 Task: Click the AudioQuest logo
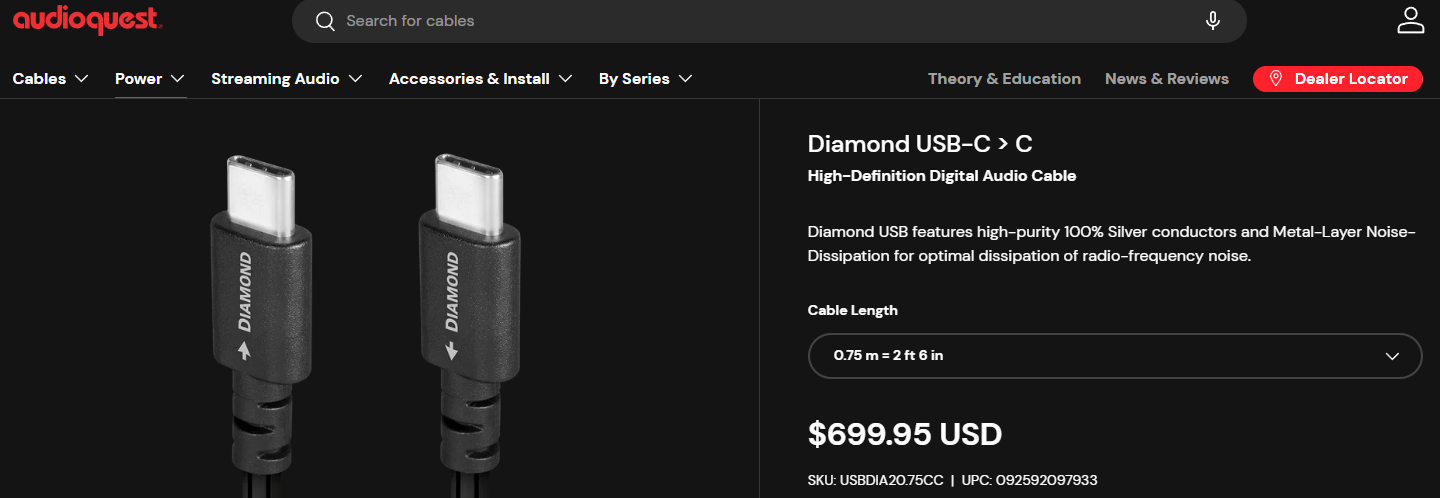click(x=88, y=21)
